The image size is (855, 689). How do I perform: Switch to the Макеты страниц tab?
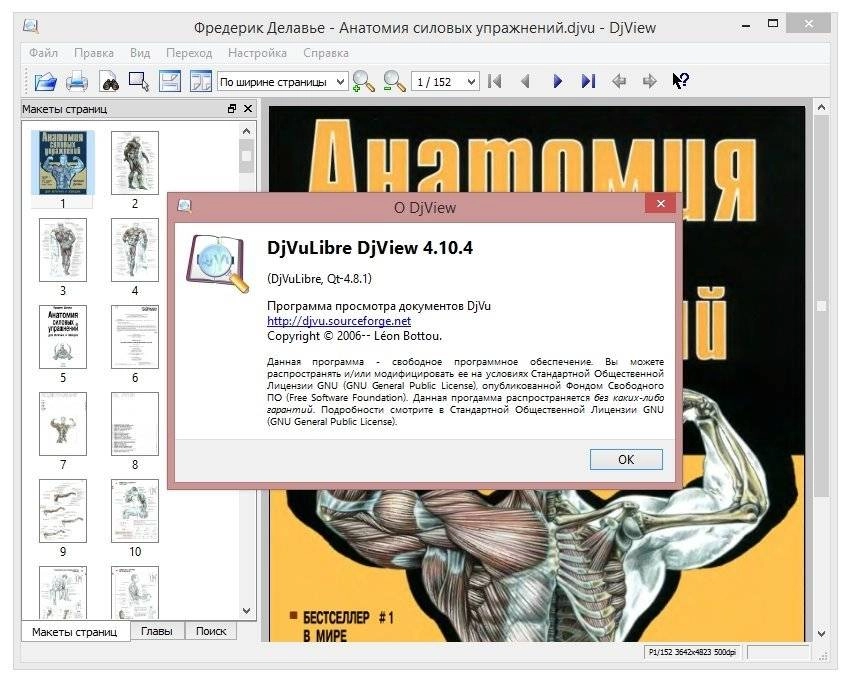pyautogui.click(x=75, y=632)
